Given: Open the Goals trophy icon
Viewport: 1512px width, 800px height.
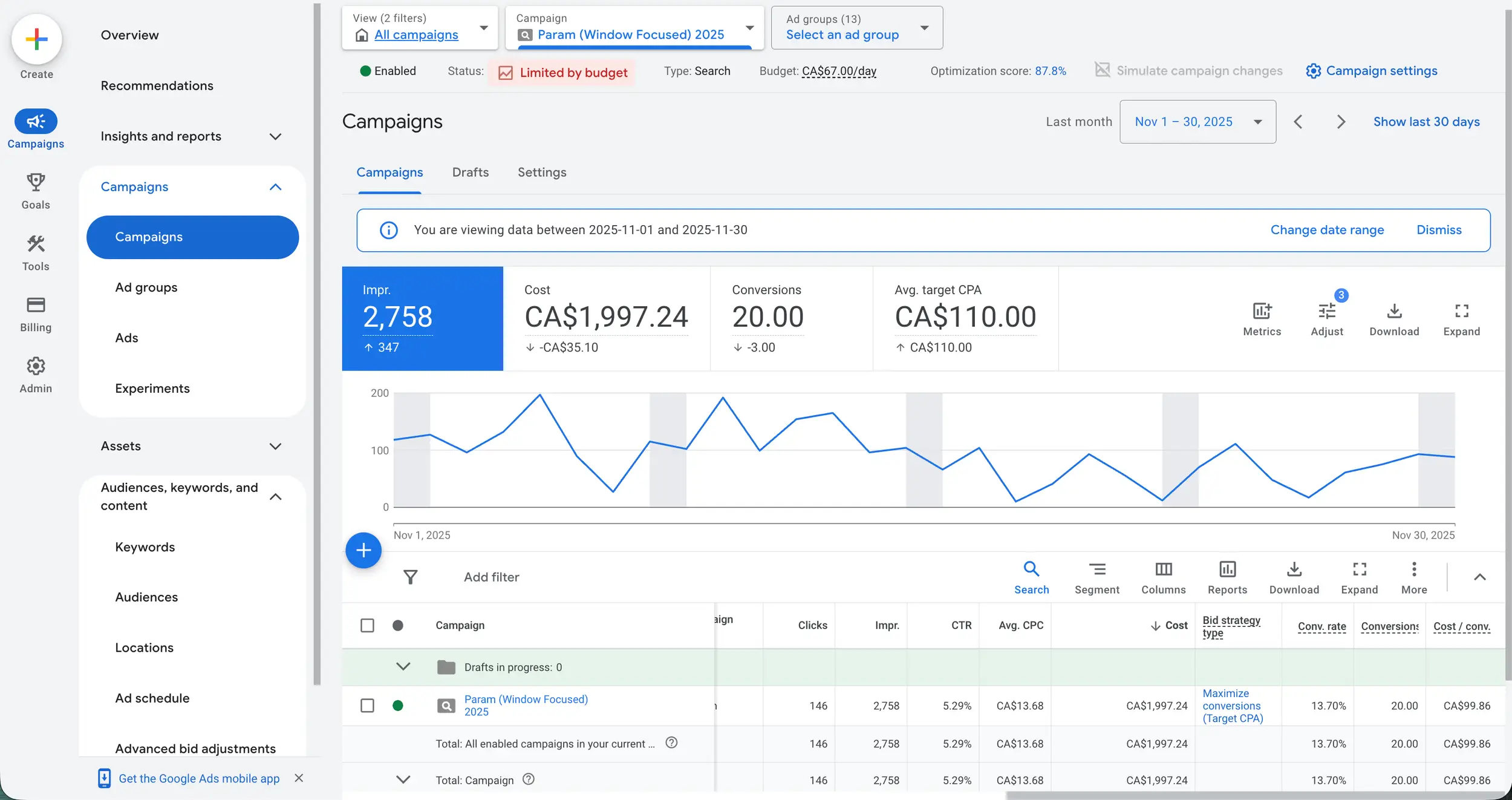Looking at the screenshot, I should pos(36,182).
